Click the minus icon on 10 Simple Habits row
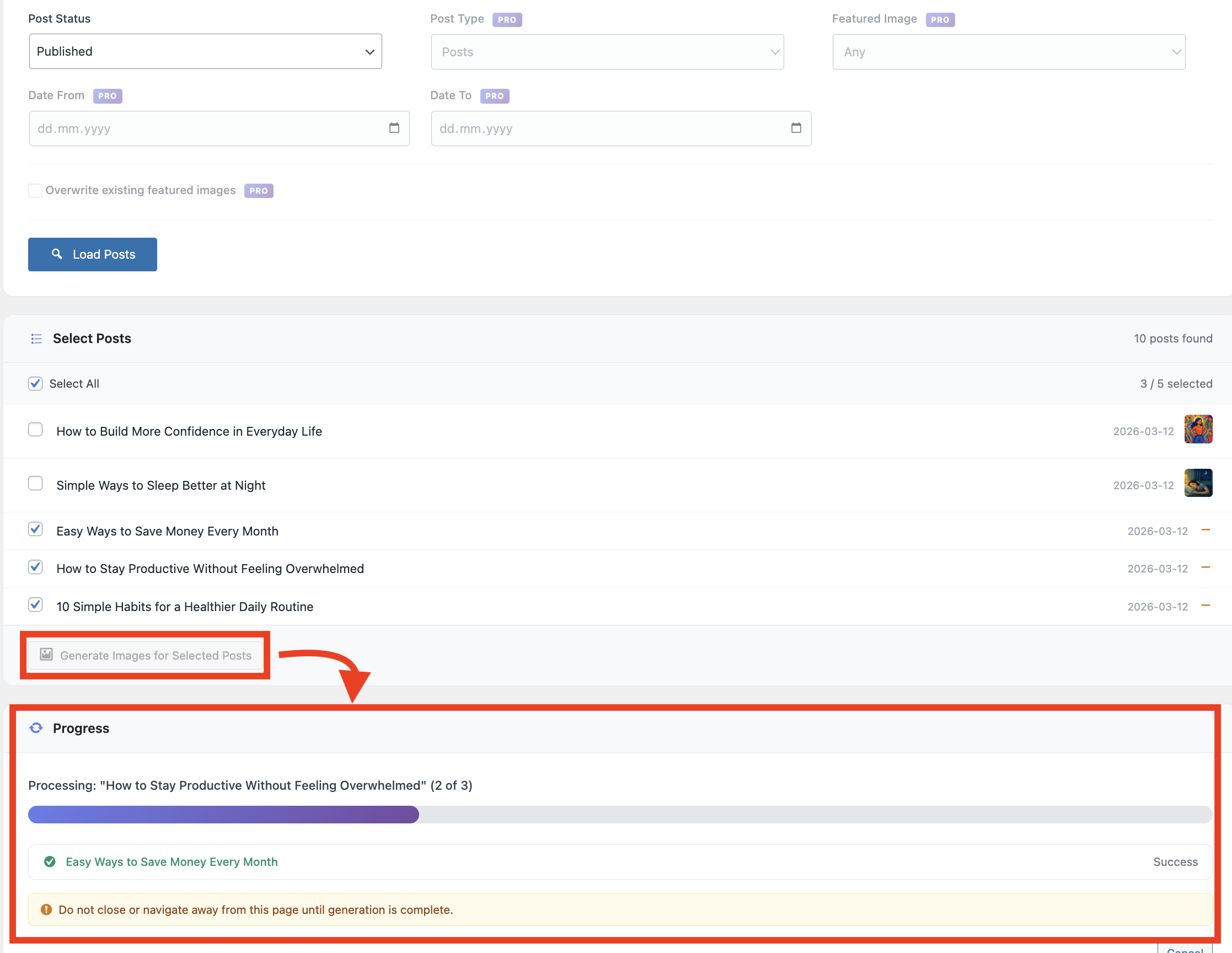 tap(1207, 606)
